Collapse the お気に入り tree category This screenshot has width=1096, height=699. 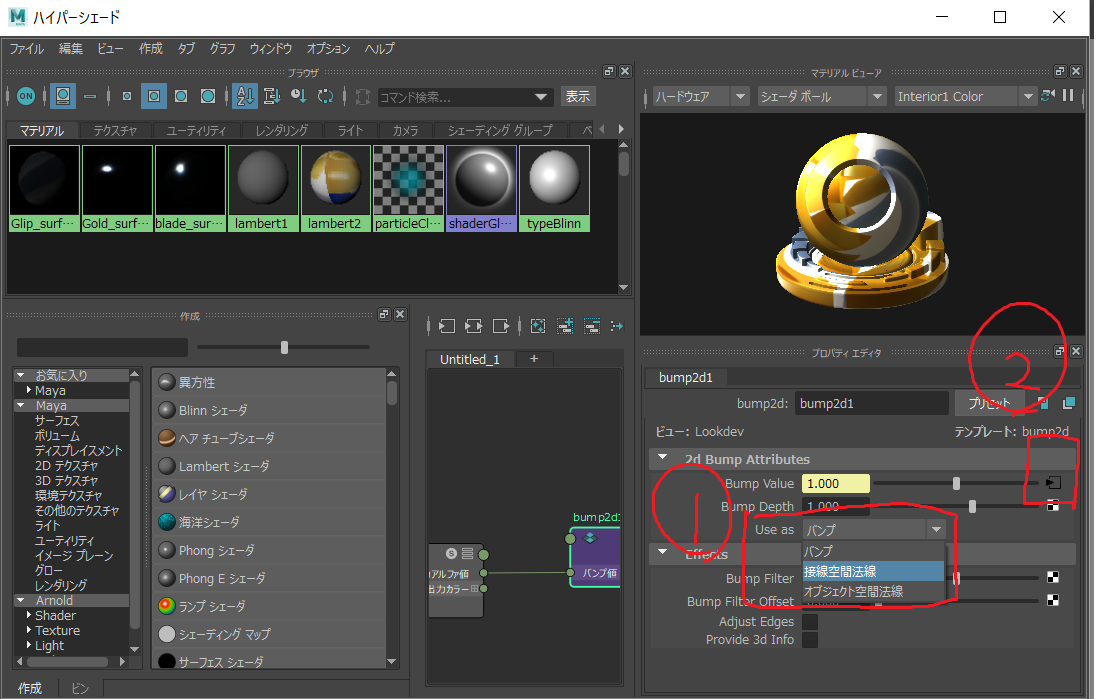[21, 375]
